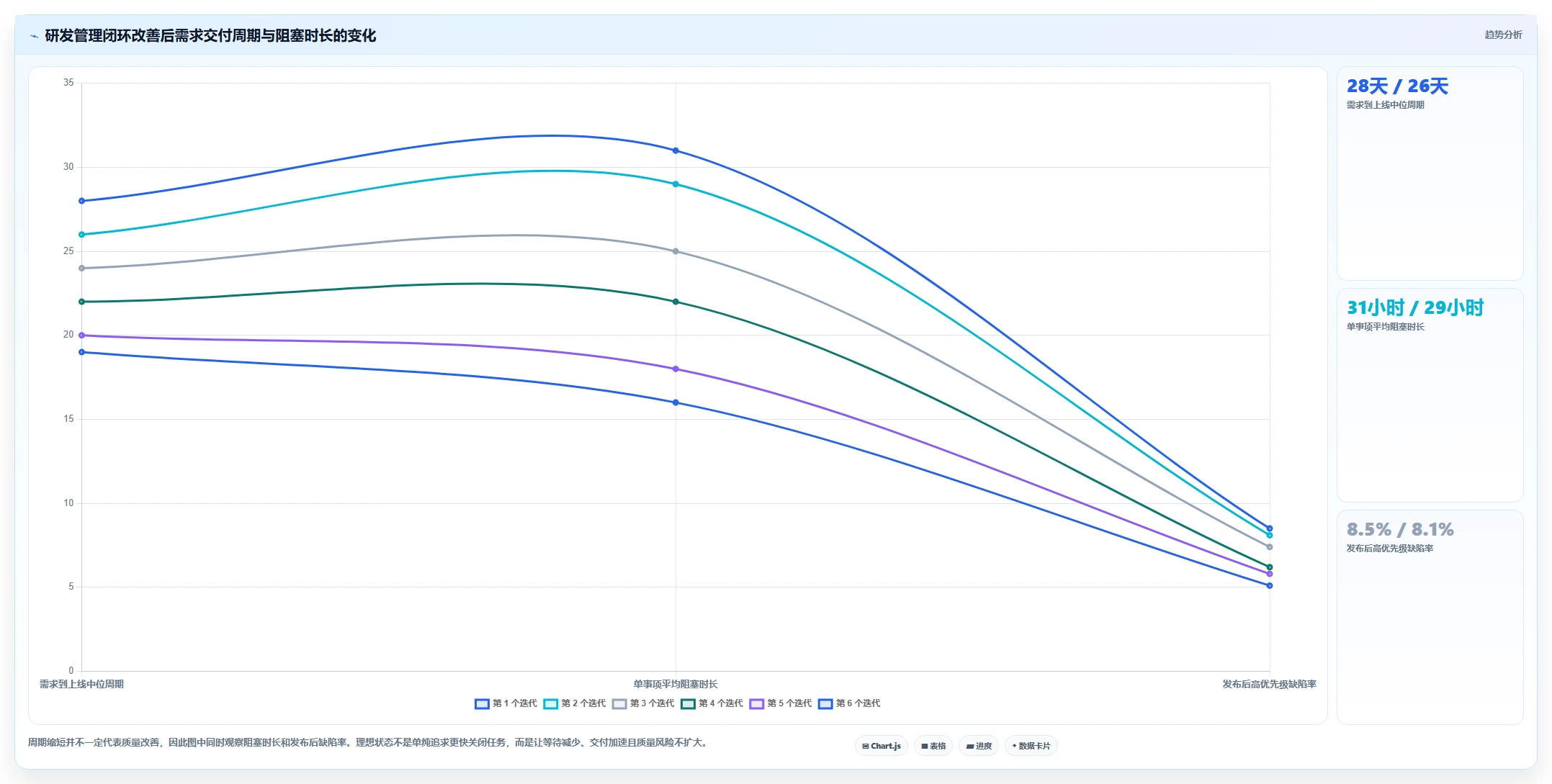This screenshot has width=1552, height=784.
Task: Click the Chart.js chip
Action: coord(882,746)
